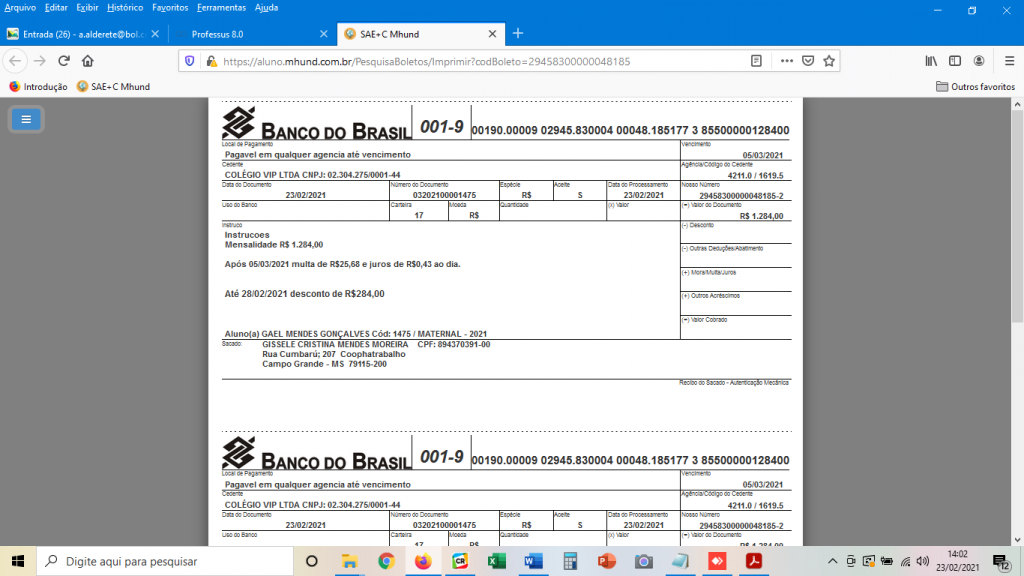Open Word from taskbar

click(x=533, y=561)
